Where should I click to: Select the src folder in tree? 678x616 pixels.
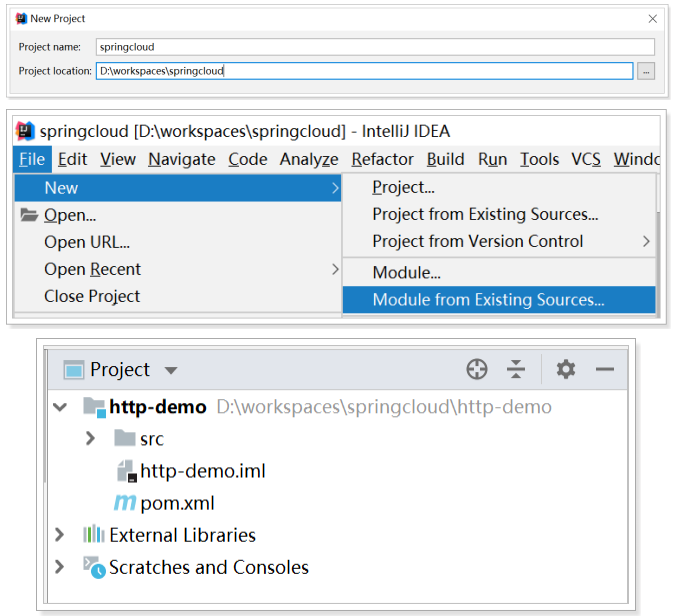coord(338,439)
